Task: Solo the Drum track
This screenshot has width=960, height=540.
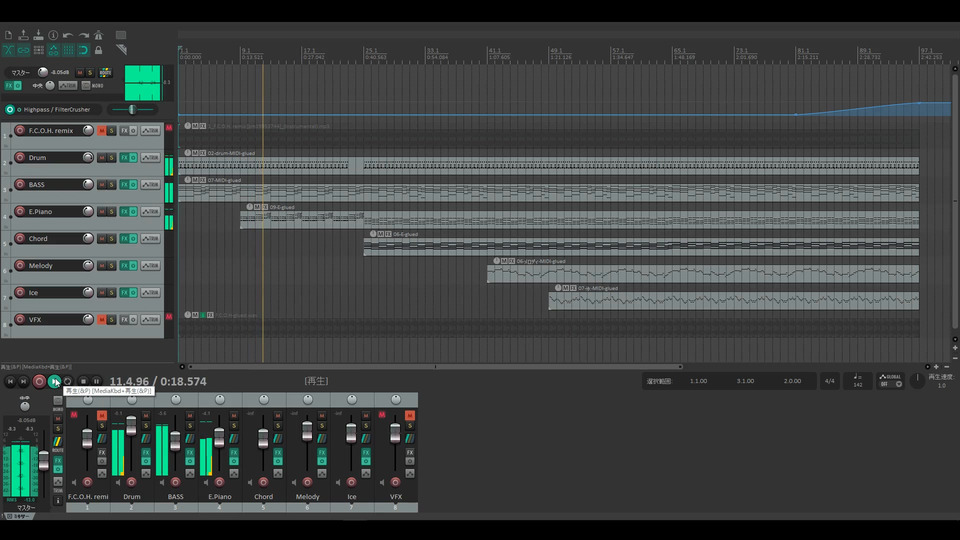Action: click(111, 157)
